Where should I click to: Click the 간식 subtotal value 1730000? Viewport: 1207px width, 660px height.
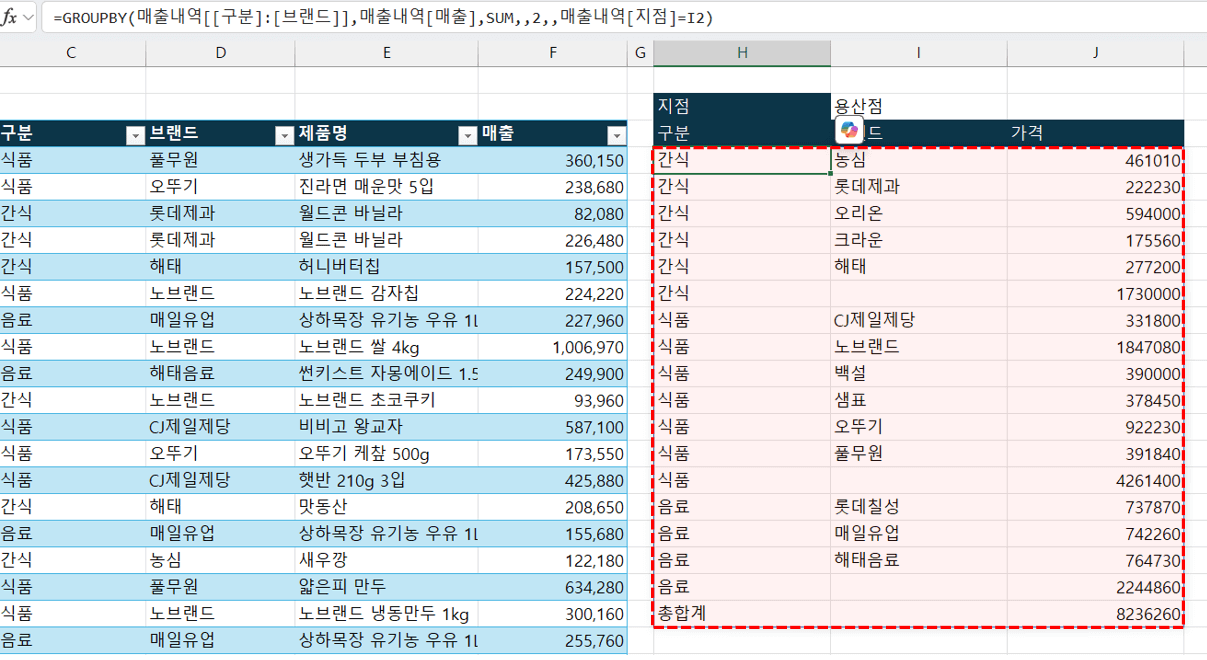(x=1138, y=294)
